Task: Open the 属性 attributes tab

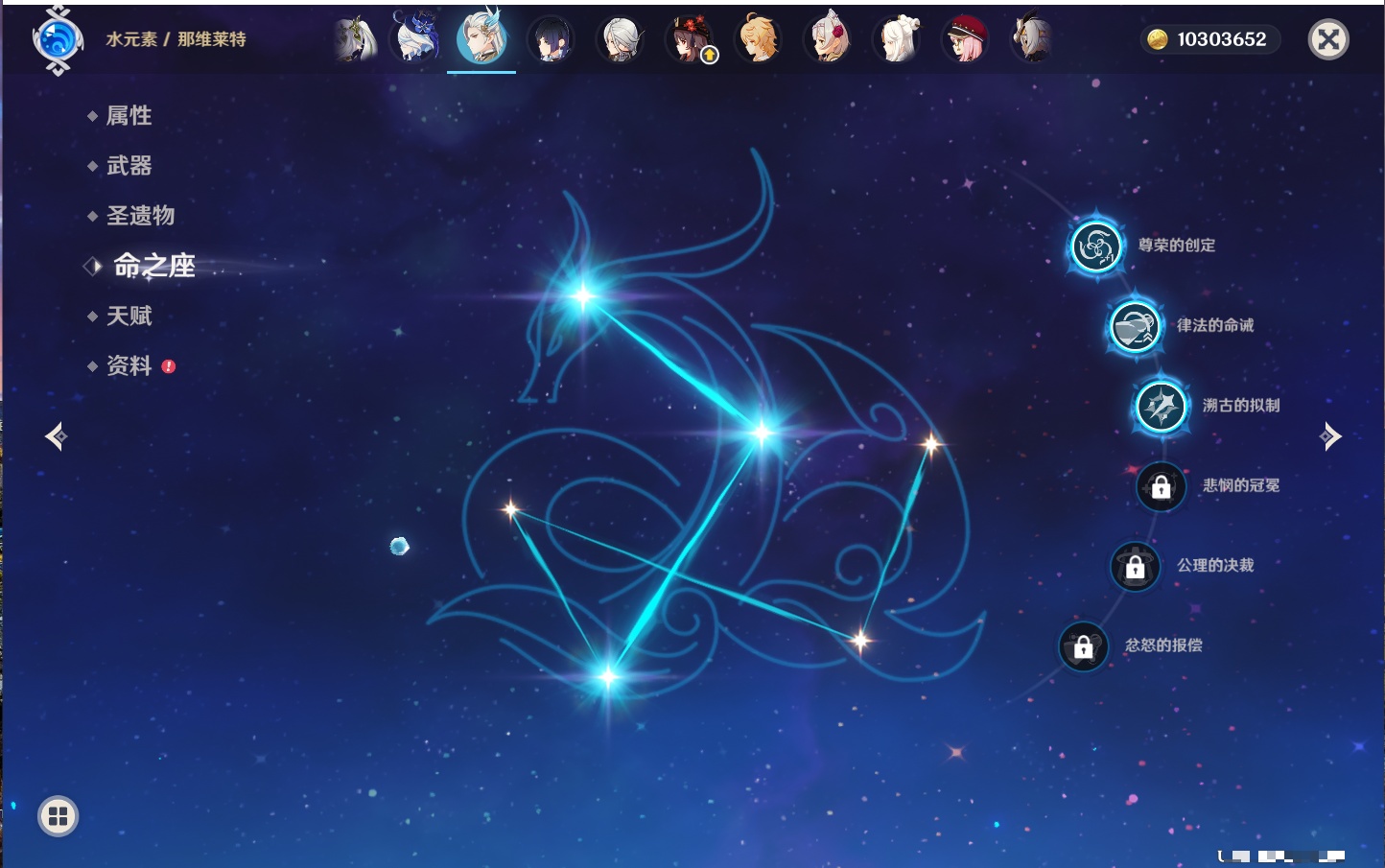Action: 129,116
